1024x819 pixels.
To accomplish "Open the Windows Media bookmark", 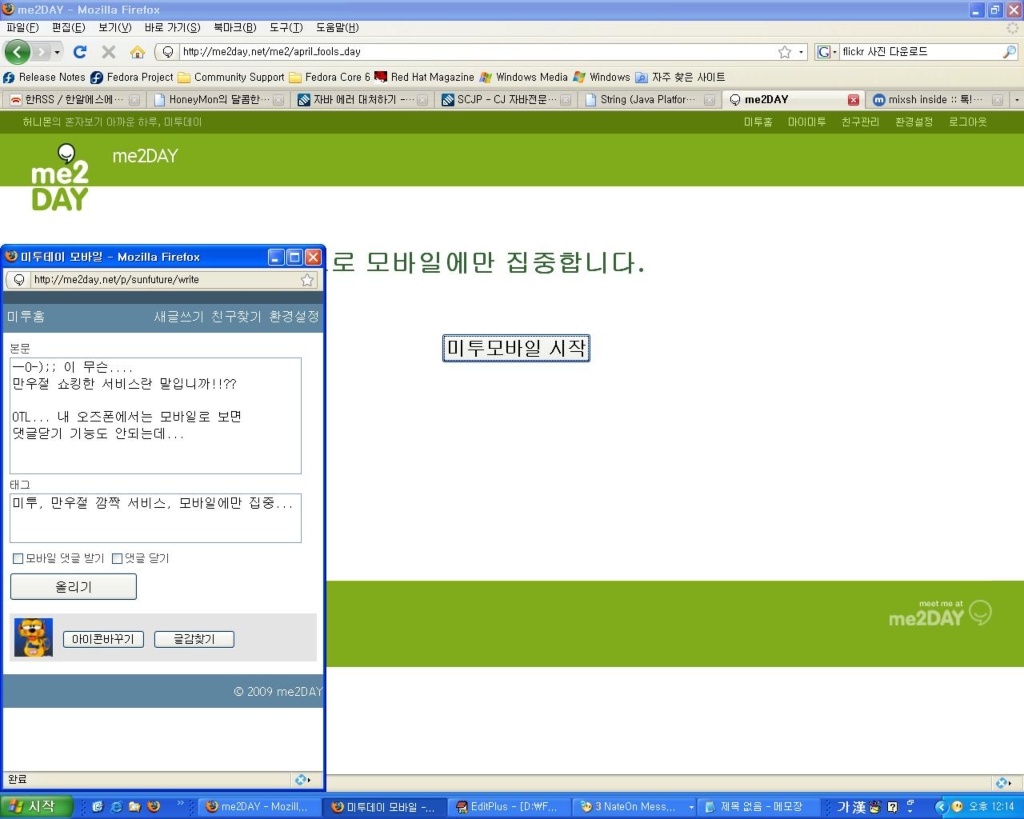I will click(x=524, y=77).
